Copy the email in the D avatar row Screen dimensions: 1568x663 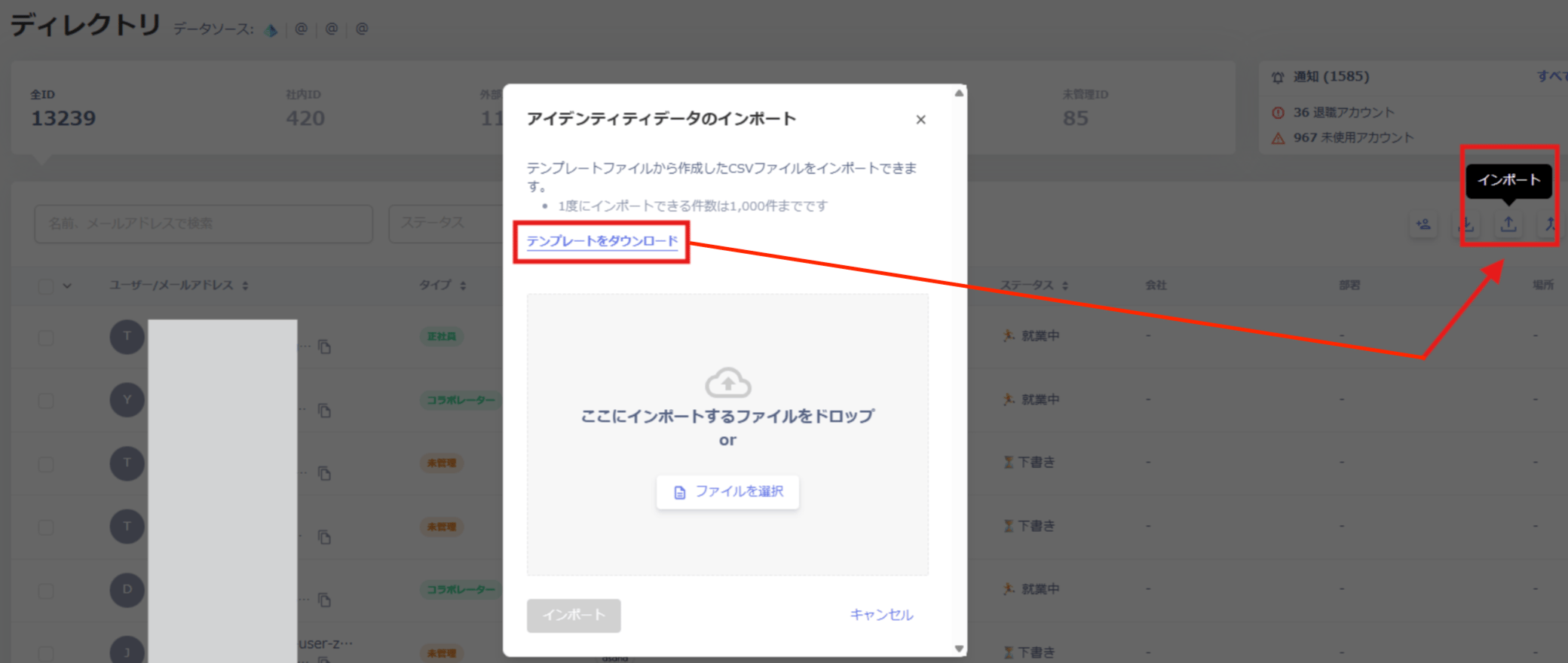[324, 600]
